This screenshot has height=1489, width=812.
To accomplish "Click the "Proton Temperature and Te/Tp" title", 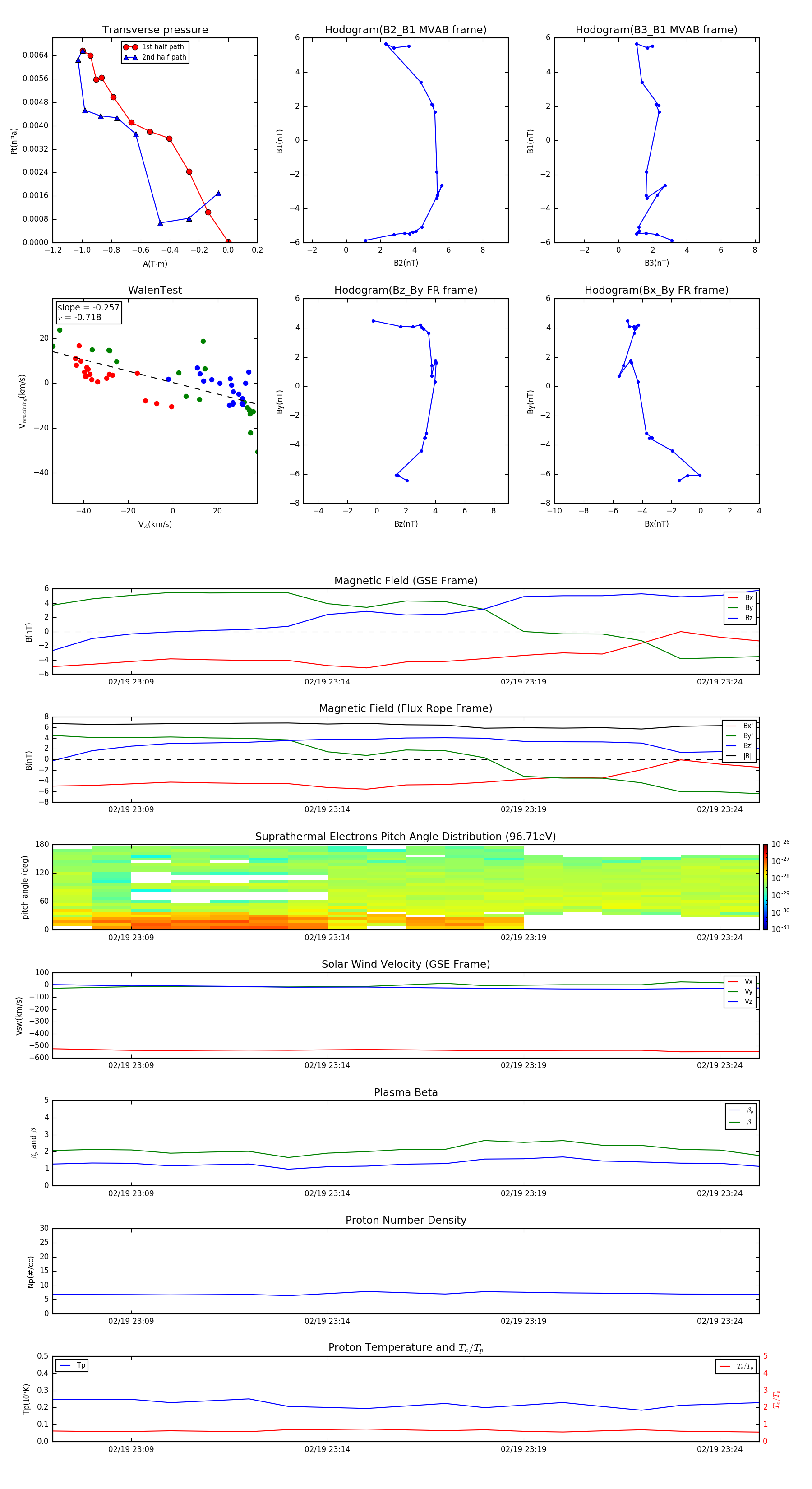I will [x=406, y=1348].
